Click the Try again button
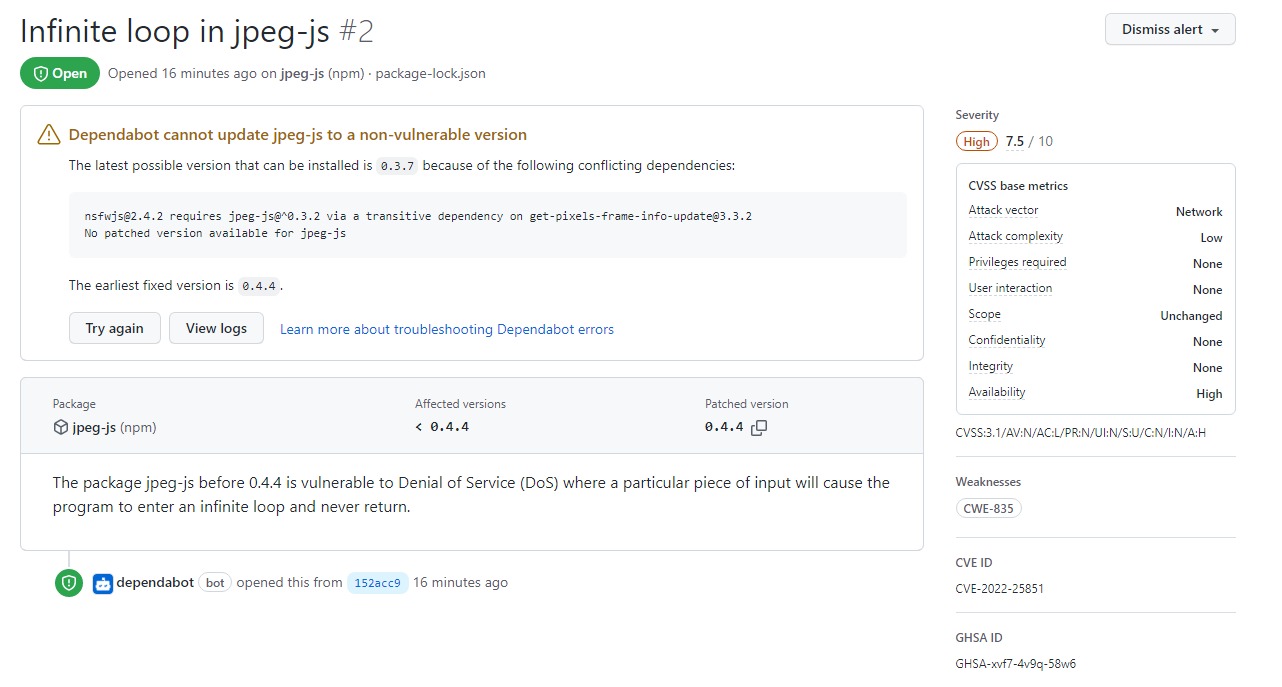Screen dimensions: 1282x687 [x=114, y=327]
